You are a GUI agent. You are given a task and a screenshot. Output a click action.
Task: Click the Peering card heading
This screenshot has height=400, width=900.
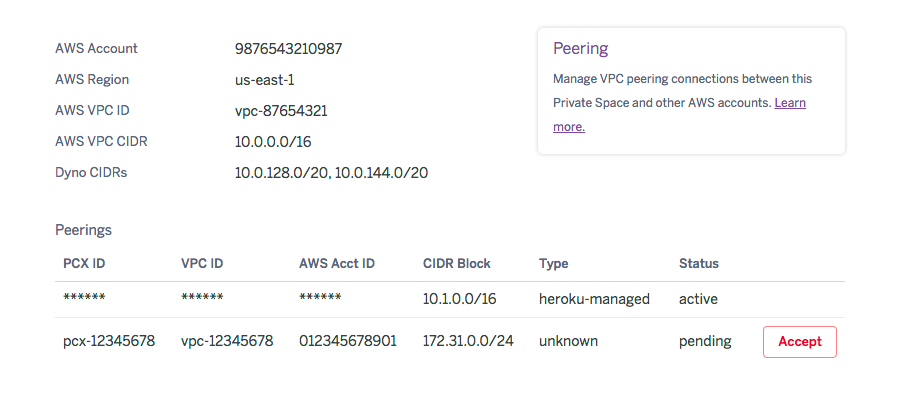tap(580, 48)
